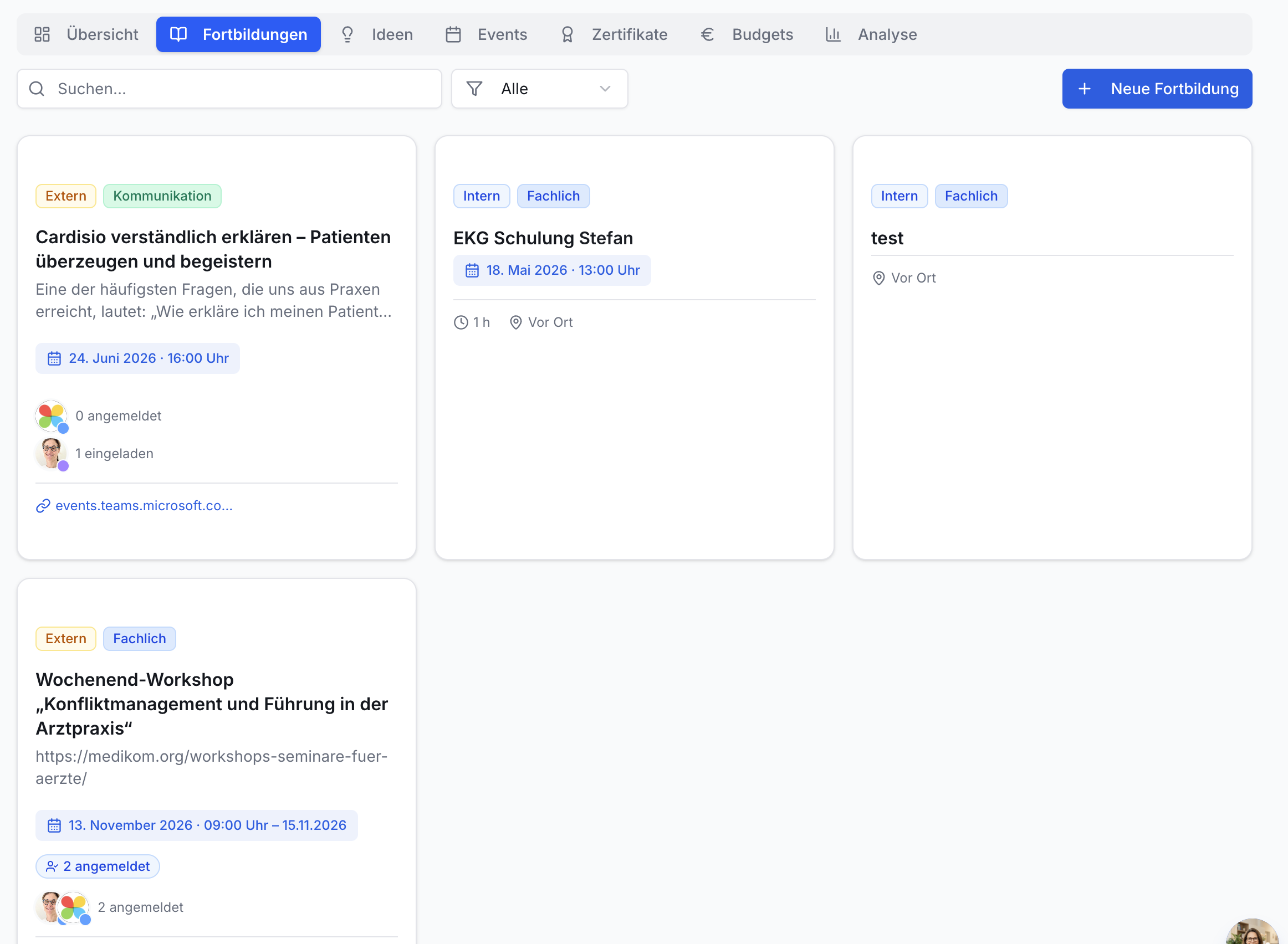Screen dimensions: 1288x944
Task: Switch to the Ideen tab
Action: coord(376,34)
